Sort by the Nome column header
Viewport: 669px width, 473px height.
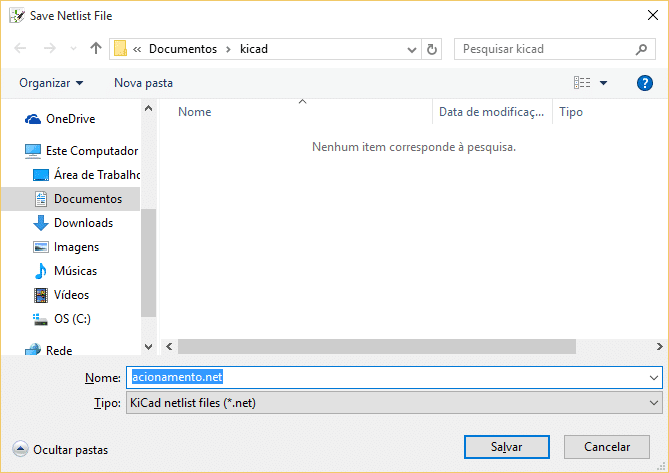(195, 112)
